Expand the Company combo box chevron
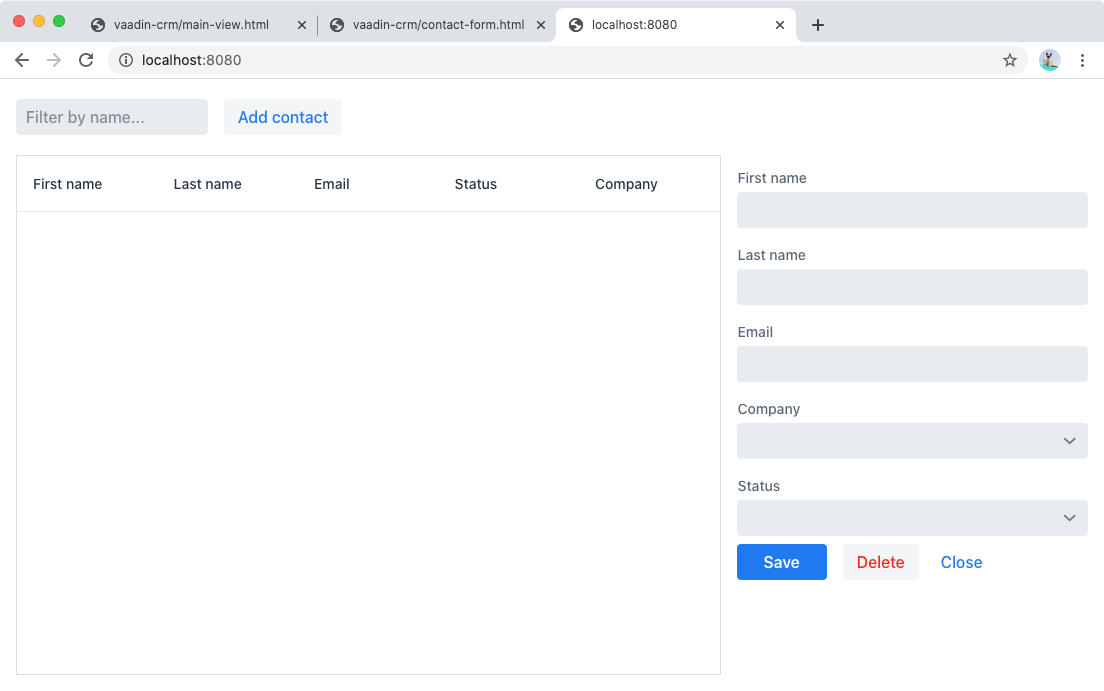1104x691 pixels. pos(1068,441)
